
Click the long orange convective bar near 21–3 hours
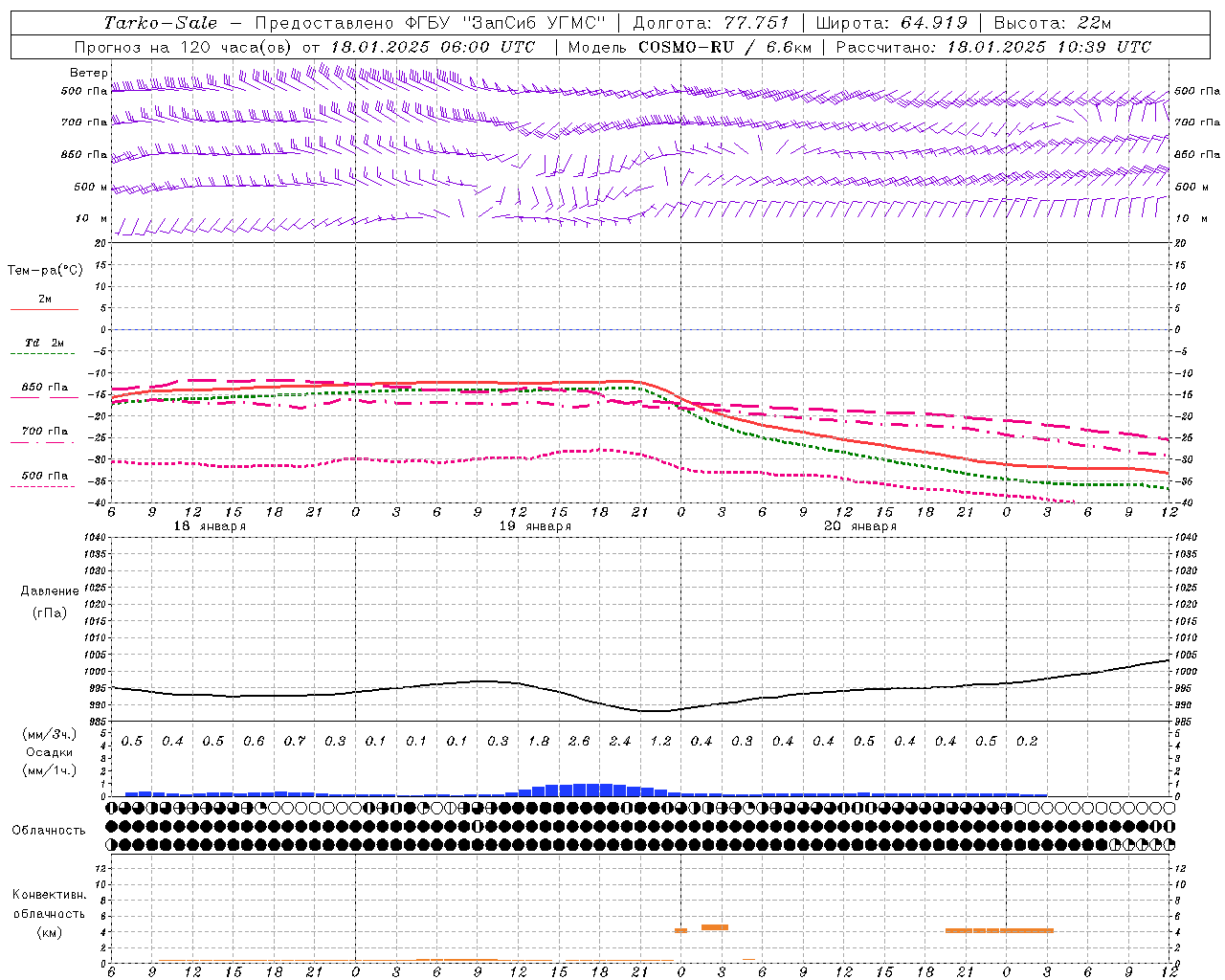pyautogui.click(x=999, y=930)
